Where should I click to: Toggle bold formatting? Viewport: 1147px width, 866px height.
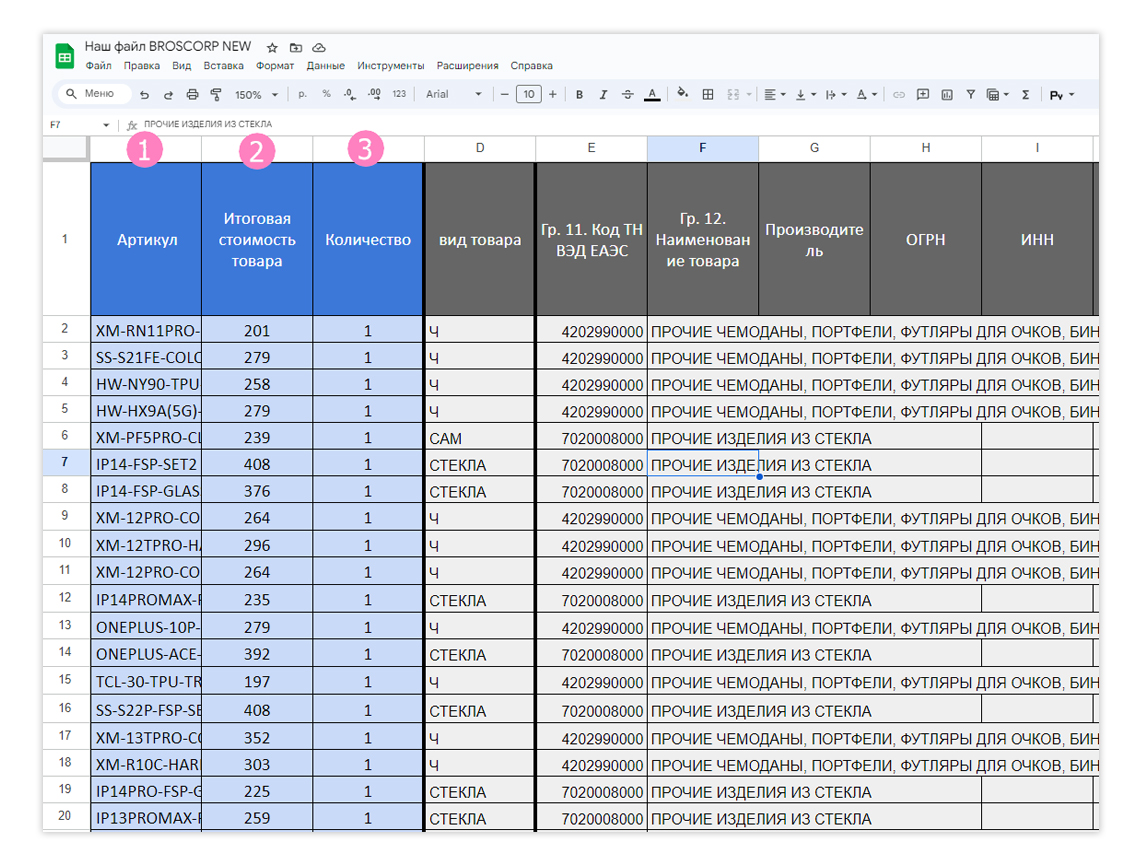[579, 94]
